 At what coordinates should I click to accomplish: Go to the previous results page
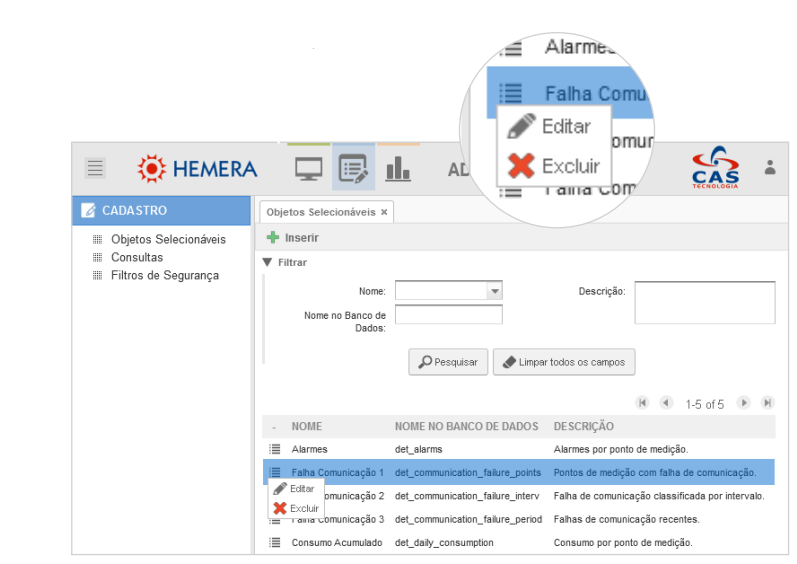coord(666,403)
